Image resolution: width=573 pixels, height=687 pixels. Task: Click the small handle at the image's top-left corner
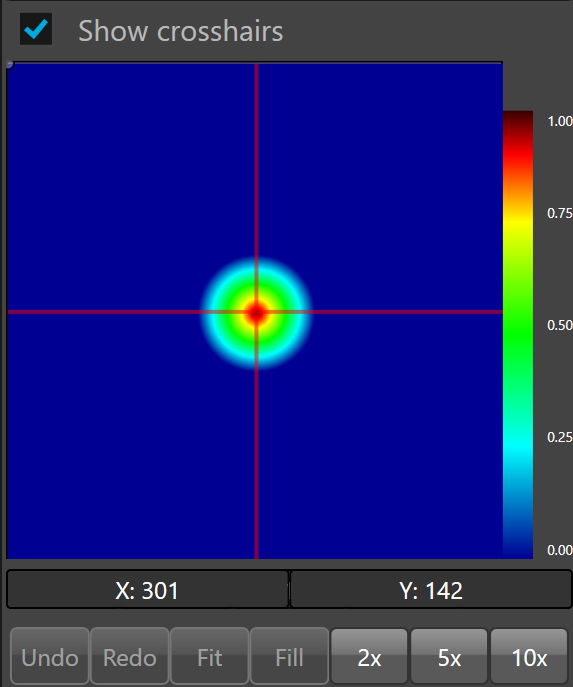click(10, 65)
